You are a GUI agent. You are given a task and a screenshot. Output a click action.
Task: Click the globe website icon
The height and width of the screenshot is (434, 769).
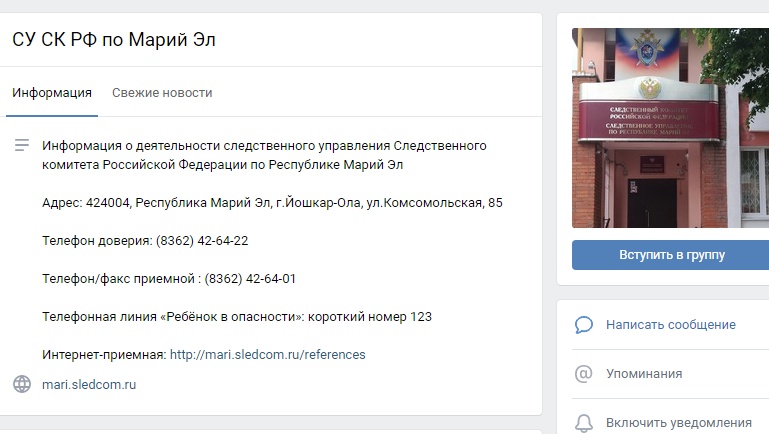[22, 384]
